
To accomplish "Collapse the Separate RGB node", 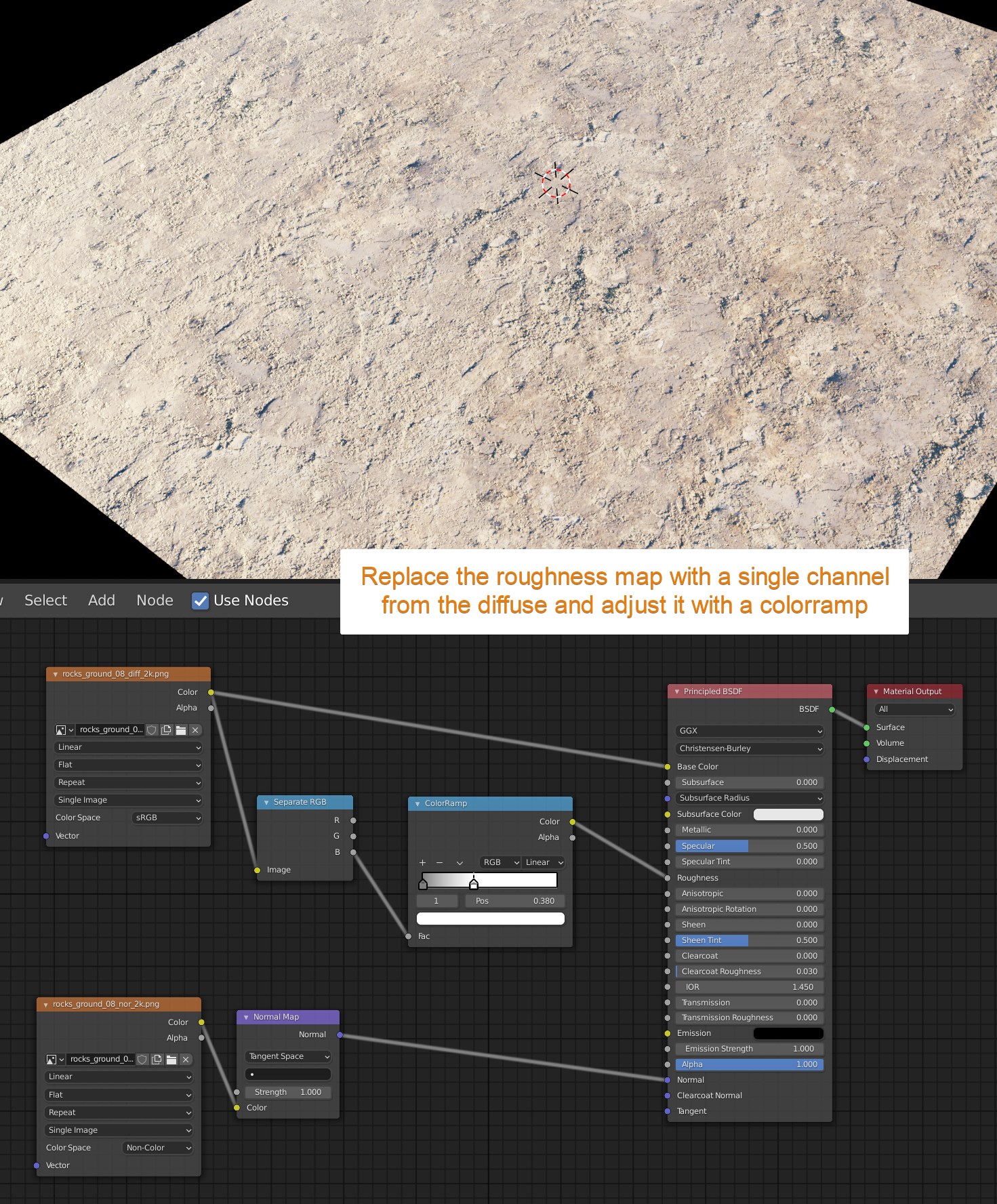I will 266,802.
